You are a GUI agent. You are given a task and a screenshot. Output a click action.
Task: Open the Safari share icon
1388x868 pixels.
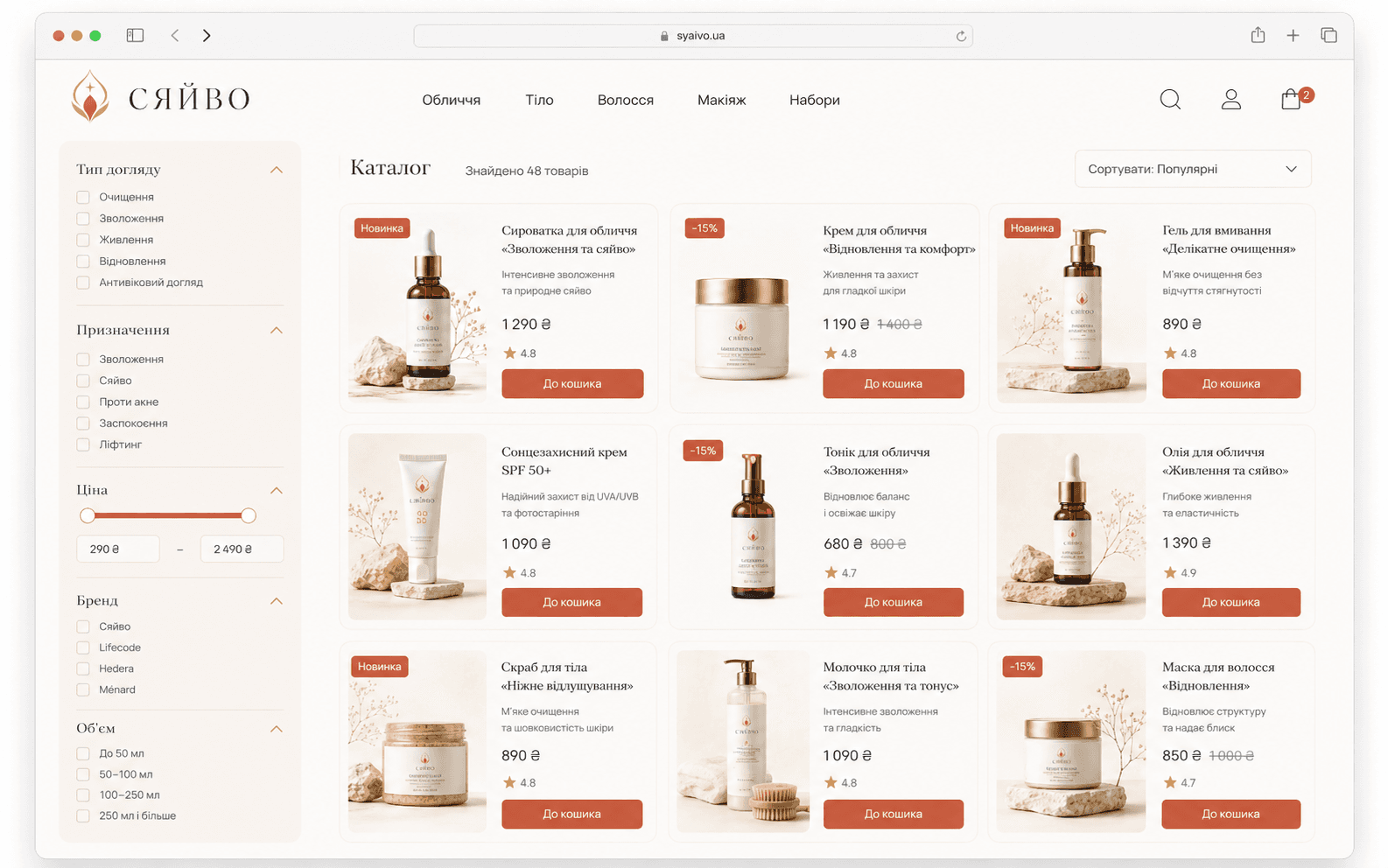click(x=1258, y=35)
